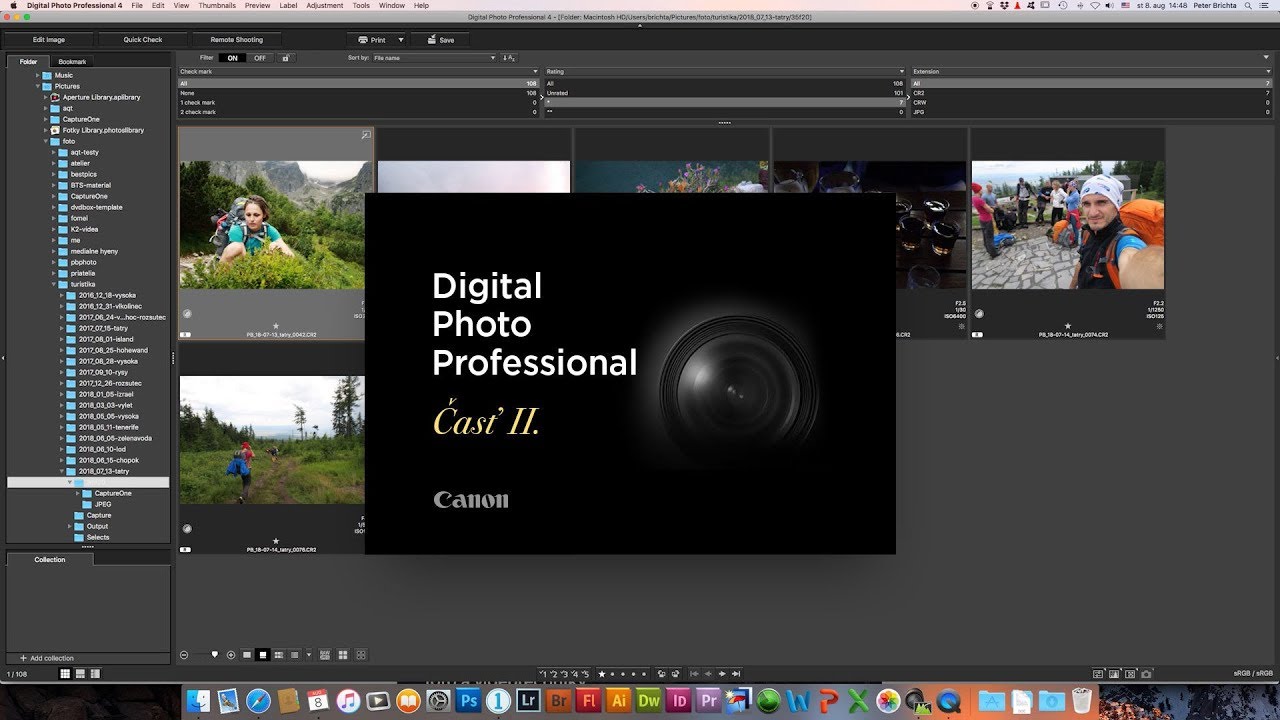Open Finder from the dock
This screenshot has height=720, width=1280.
198,701
